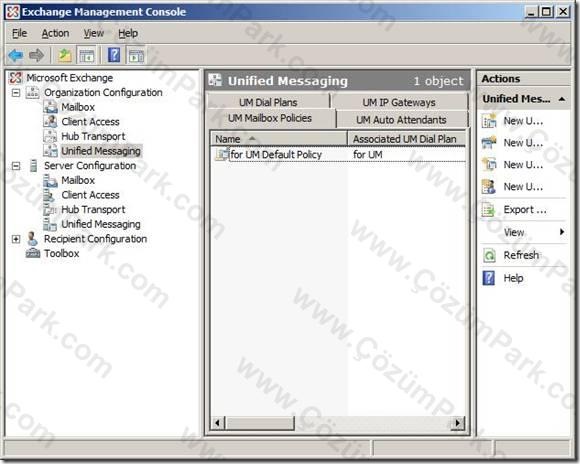This screenshot has width=580, height=464.
Task: Select Microsoft Exchange root label
Action: coord(70,78)
